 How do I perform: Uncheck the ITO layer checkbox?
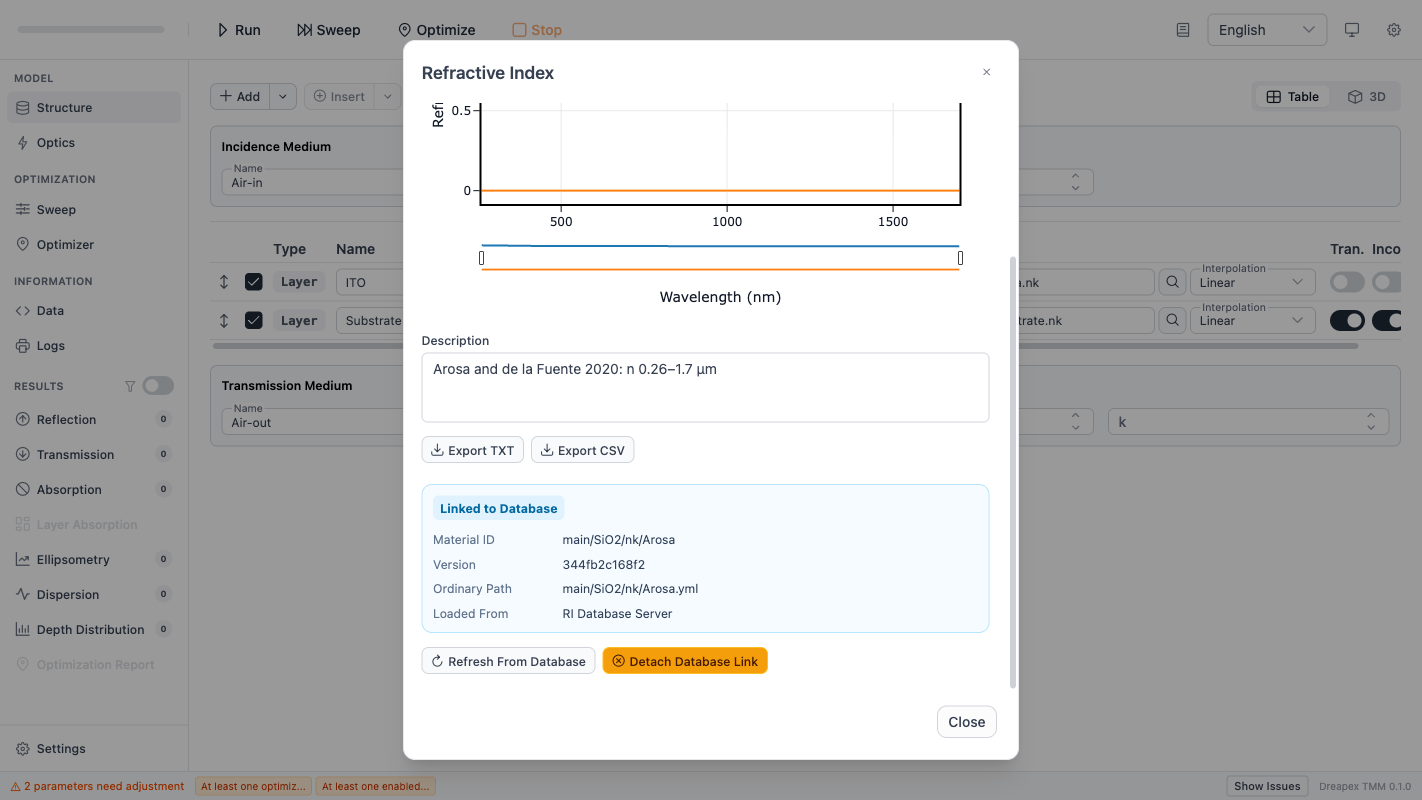click(x=252, y=281)
